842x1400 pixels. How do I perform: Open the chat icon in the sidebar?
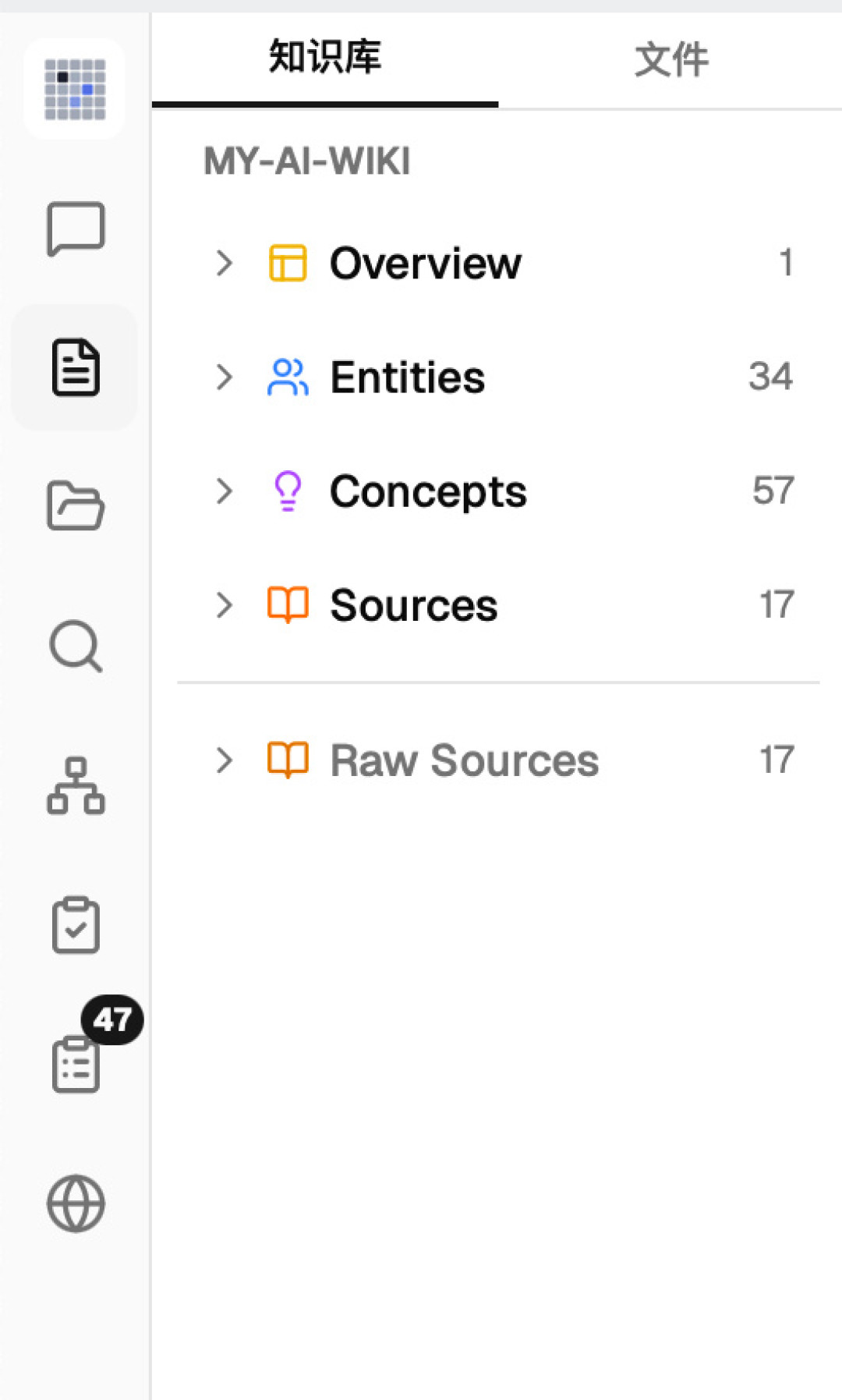[76, 229]
